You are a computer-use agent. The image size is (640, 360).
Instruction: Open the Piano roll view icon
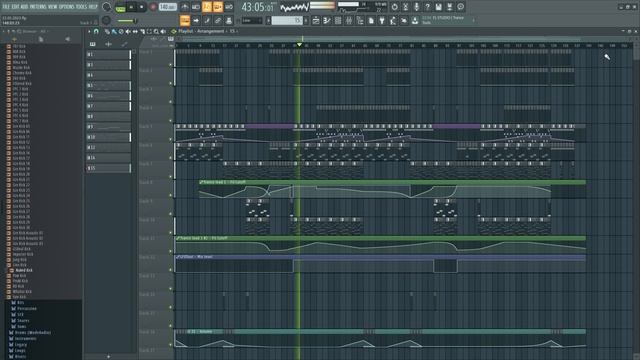(327, 20)
